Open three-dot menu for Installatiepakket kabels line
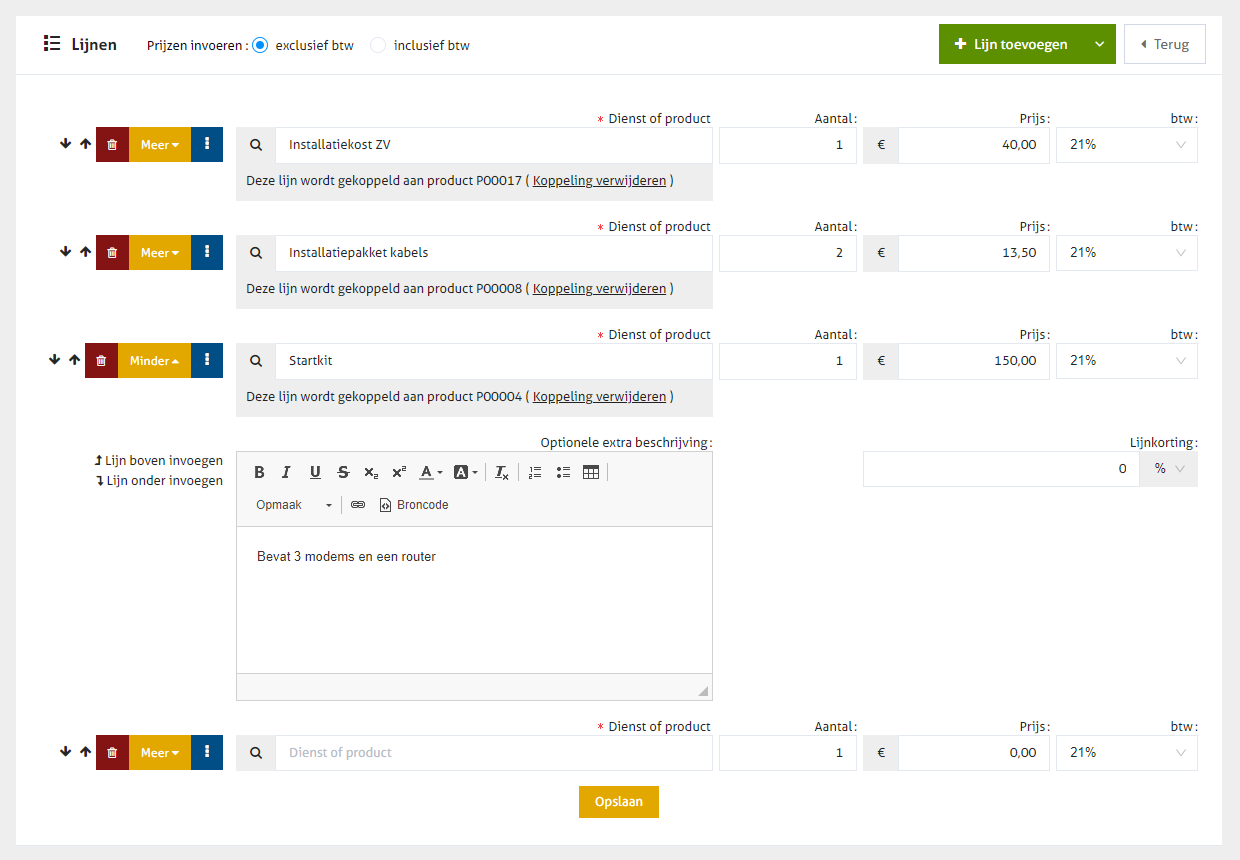The height and width of the screenshot is (860, 1240). coord(207,253)
